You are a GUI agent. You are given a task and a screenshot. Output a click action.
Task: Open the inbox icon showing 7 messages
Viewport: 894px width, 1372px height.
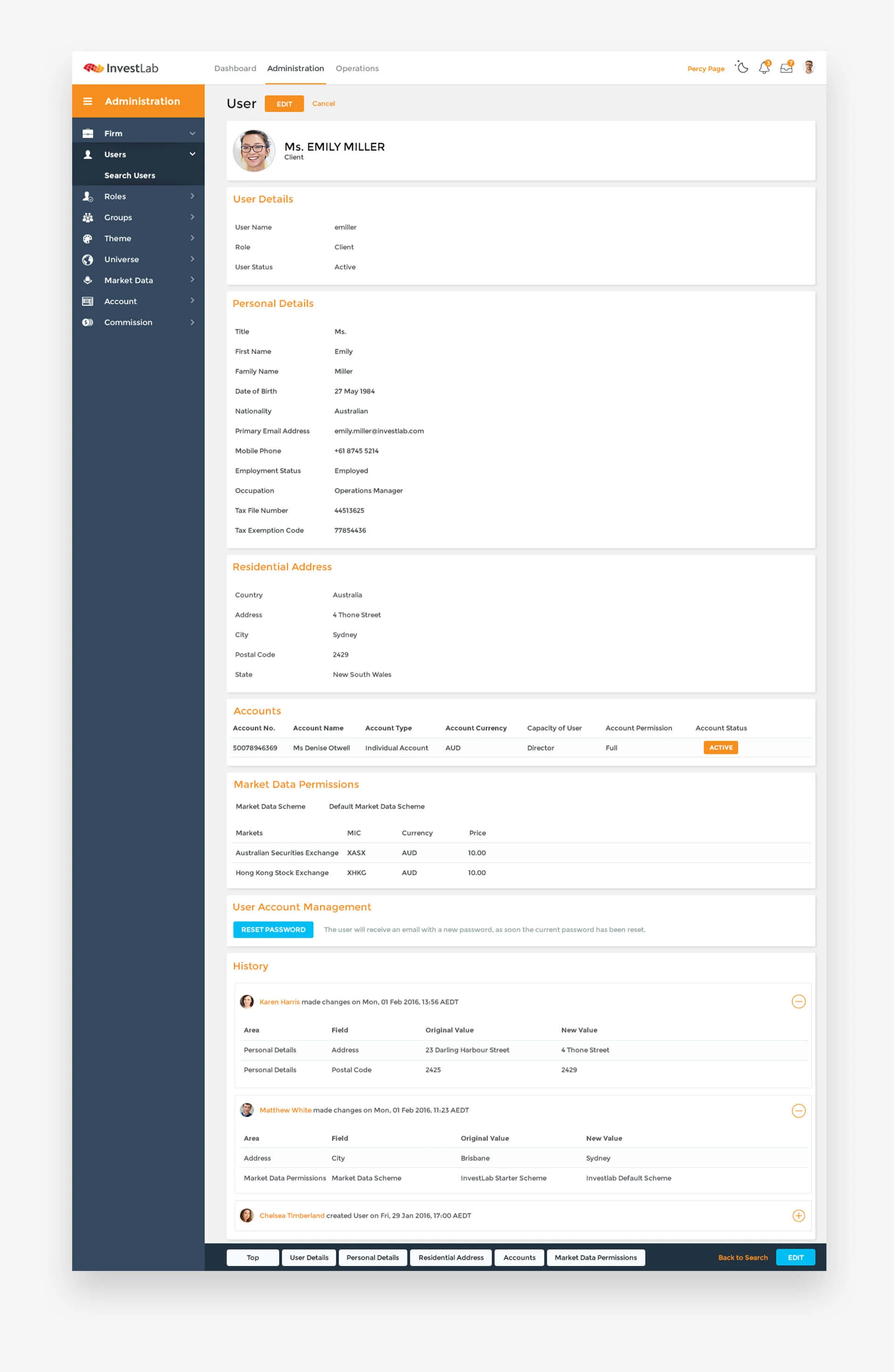click(x=786, y=68)
